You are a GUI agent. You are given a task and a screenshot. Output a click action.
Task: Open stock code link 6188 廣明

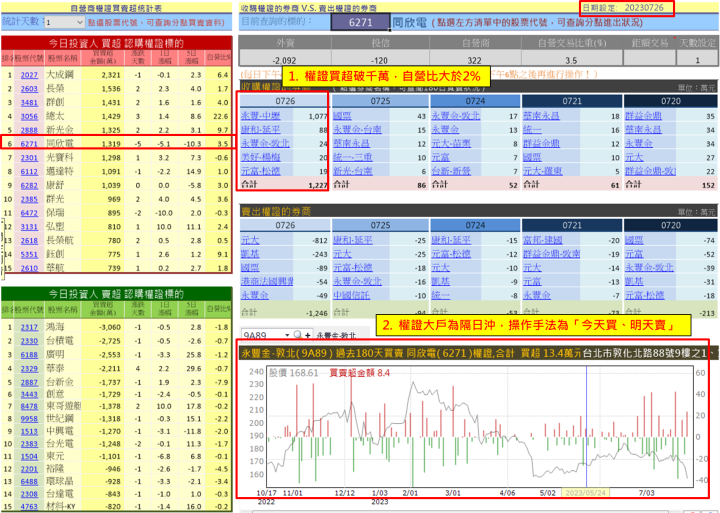tap(29, 355)
